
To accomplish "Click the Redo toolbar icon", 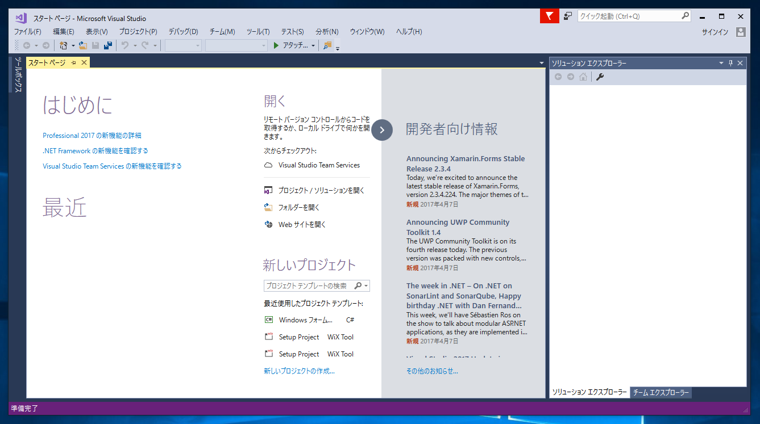I will coord(144,46).
